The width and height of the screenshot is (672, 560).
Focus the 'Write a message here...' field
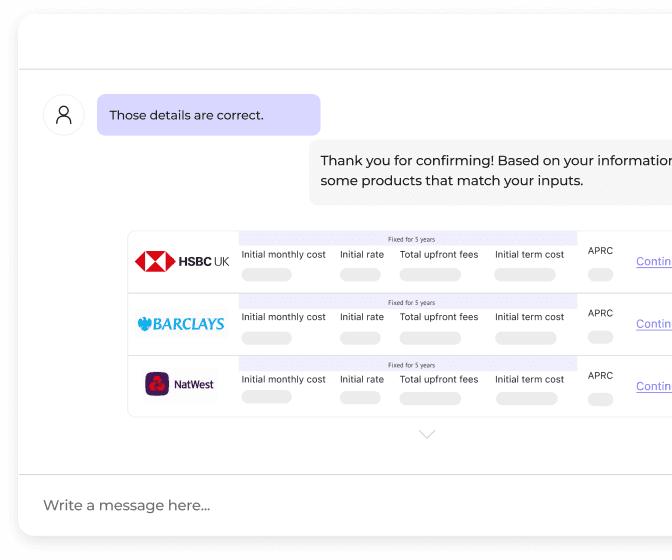click(345, 505)
